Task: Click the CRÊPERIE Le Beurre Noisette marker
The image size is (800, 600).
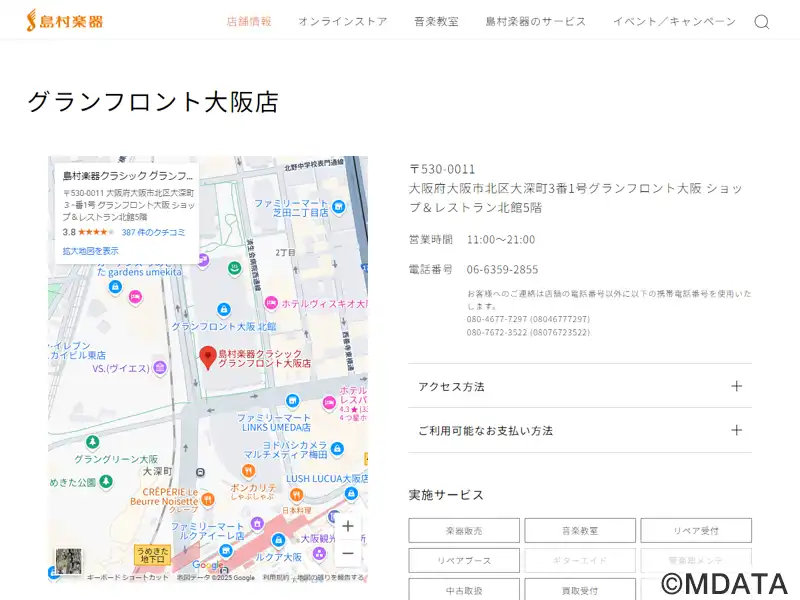Action: [207, 499]
